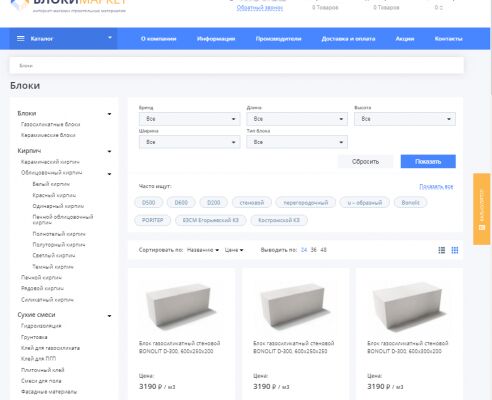Expand the Каталог dropdown arrow

tap(110, 38)
